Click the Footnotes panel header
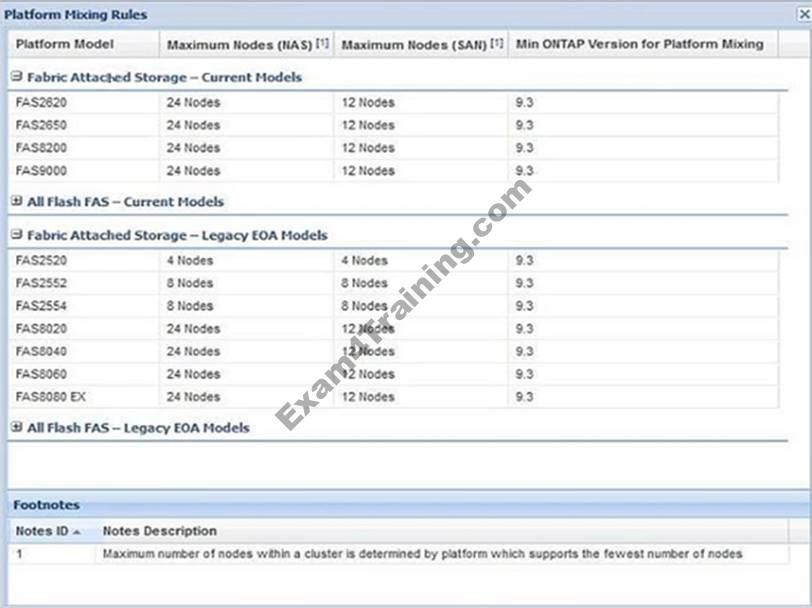812x608 pixels. (409, 505)
